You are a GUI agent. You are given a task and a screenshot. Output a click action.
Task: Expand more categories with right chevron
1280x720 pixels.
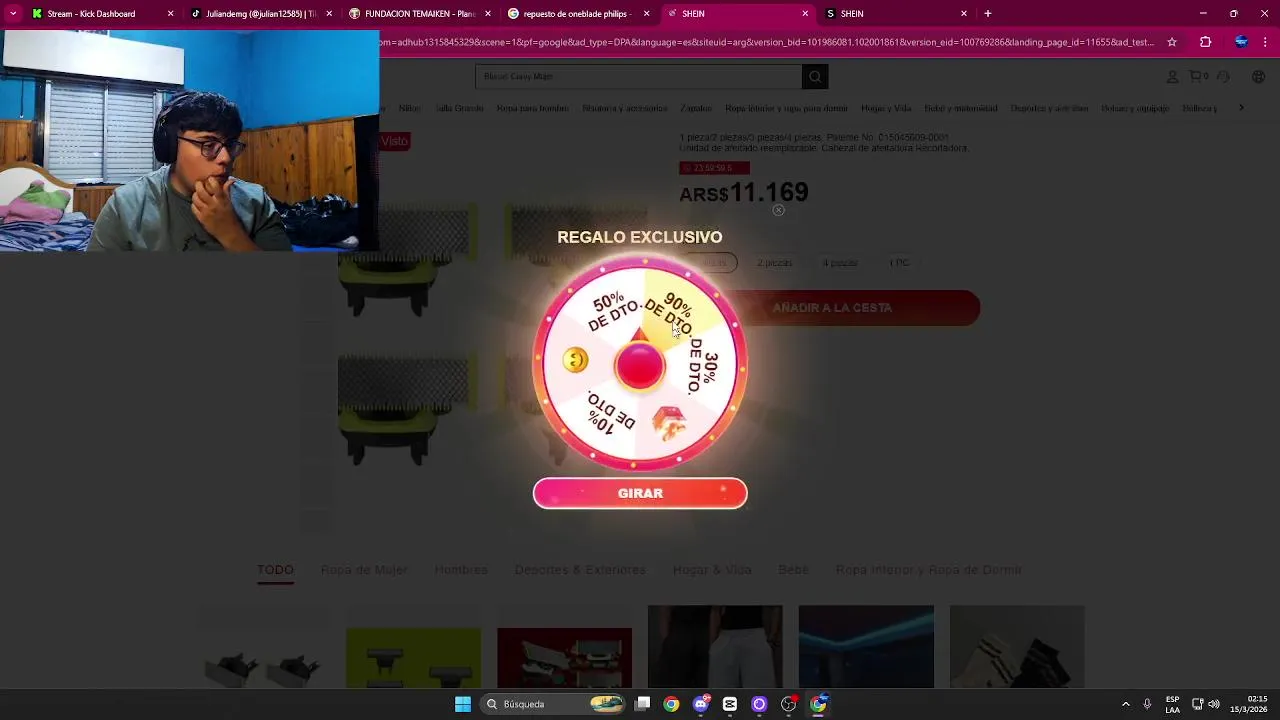[x=1241, y=108]
